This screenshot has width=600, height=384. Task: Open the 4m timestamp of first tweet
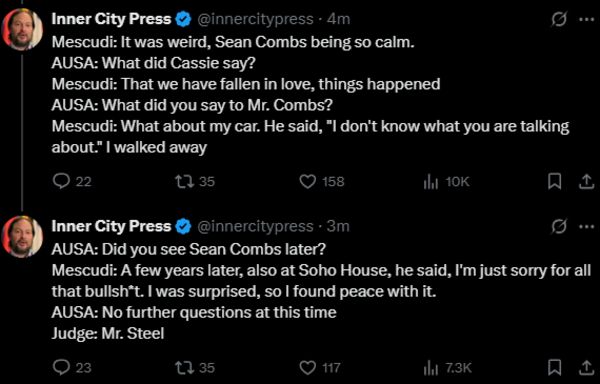pos(339,19)
